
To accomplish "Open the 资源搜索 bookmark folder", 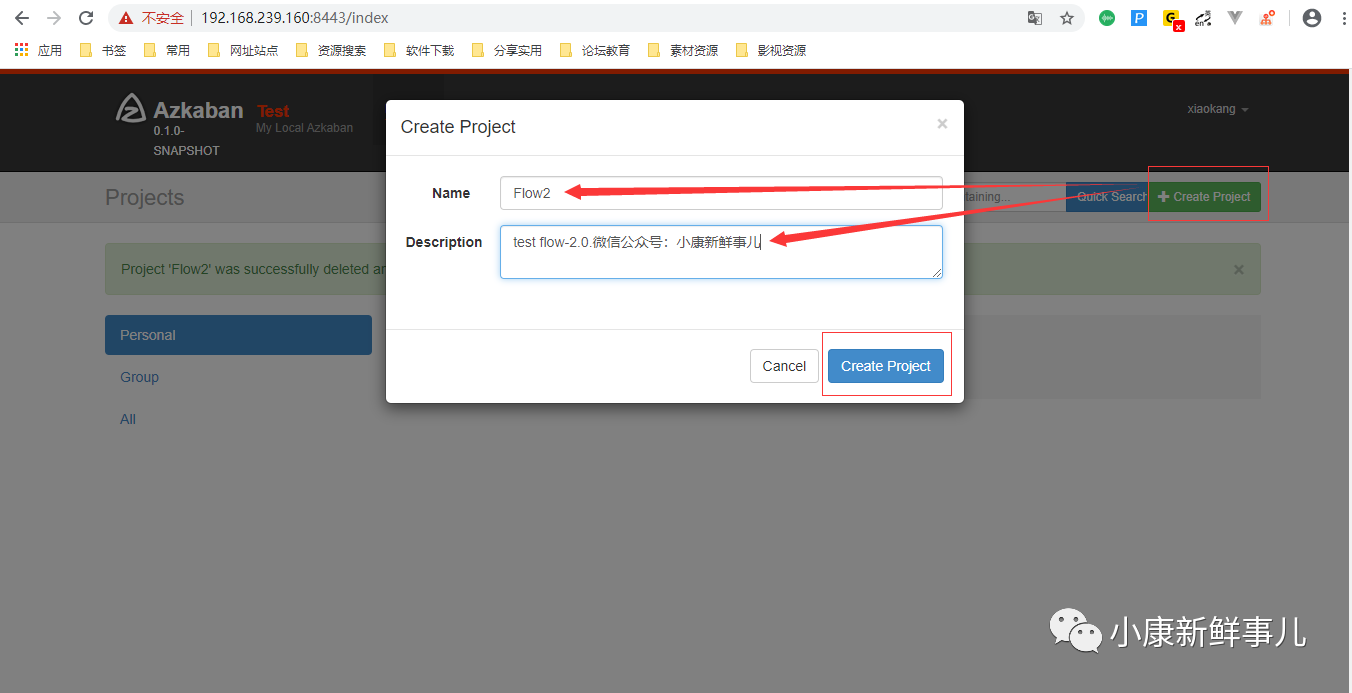I will tap(330, 50).
